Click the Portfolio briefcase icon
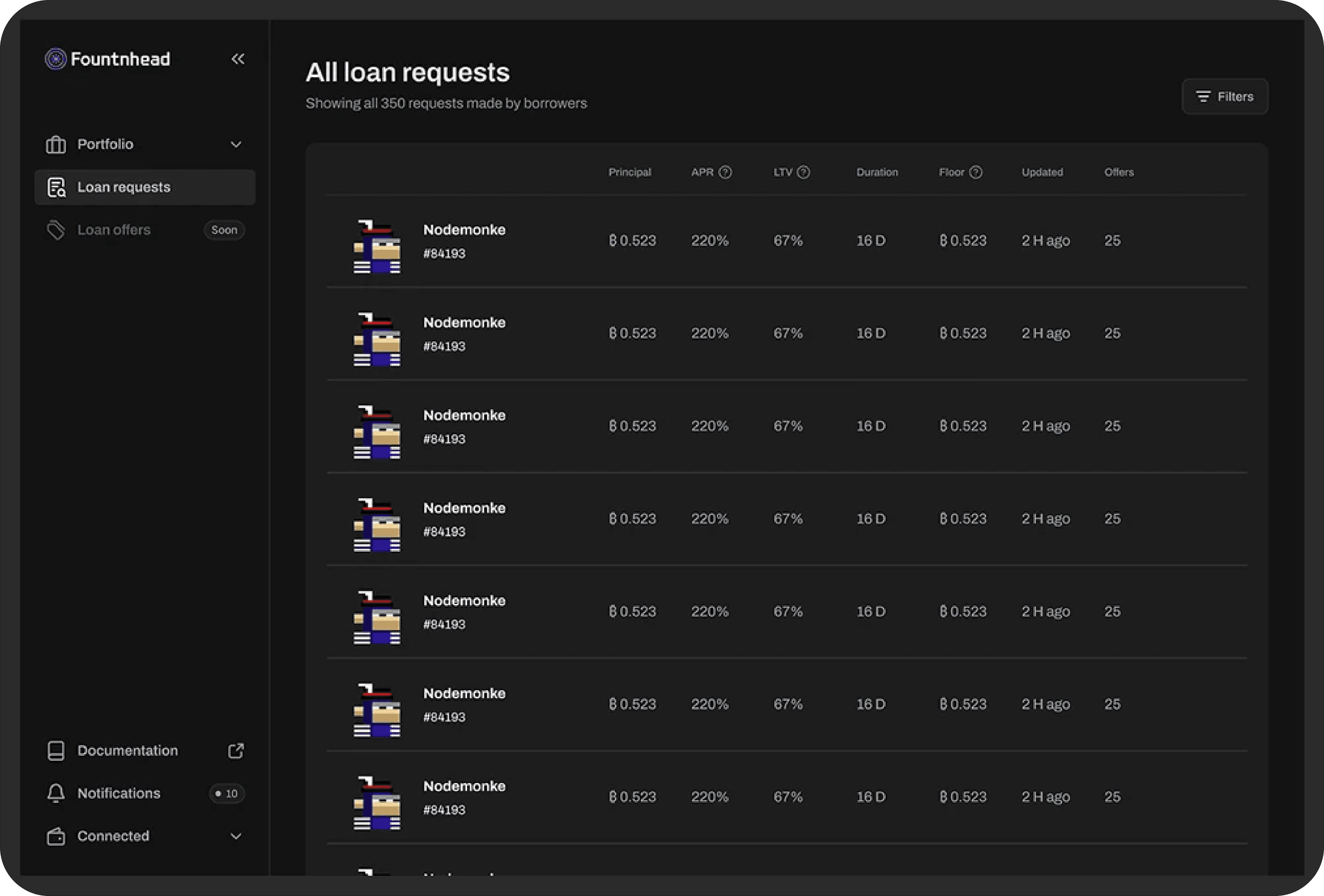 tap(56, 145)
